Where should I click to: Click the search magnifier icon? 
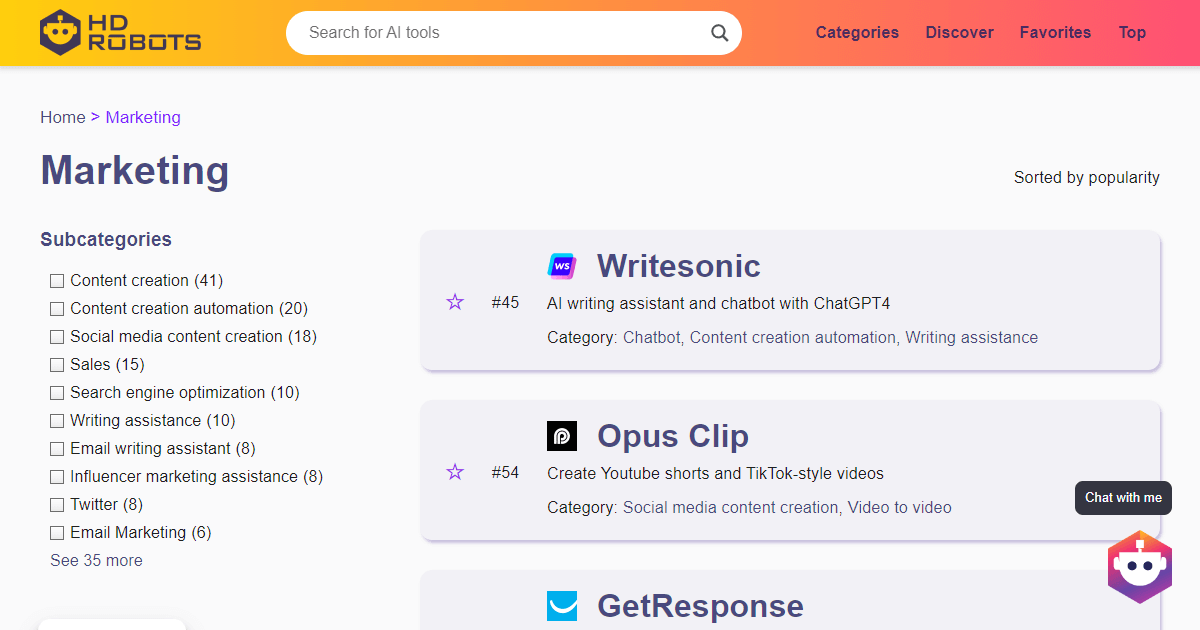(x=719, y=33)
